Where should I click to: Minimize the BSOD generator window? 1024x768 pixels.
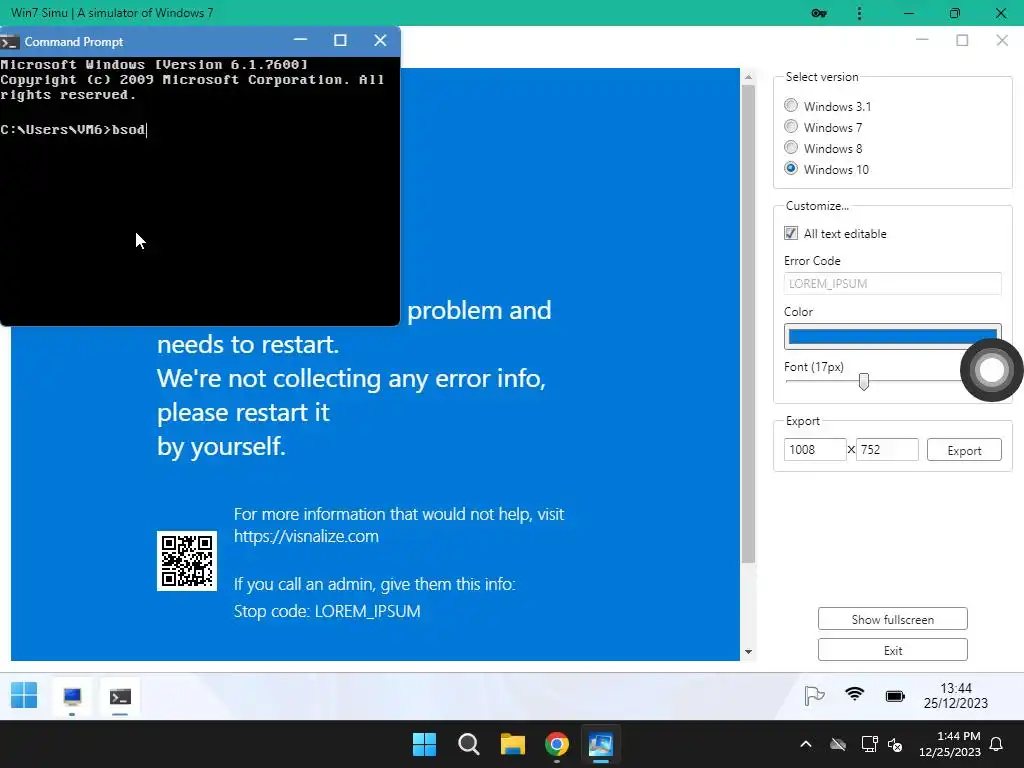pos(922,40)
